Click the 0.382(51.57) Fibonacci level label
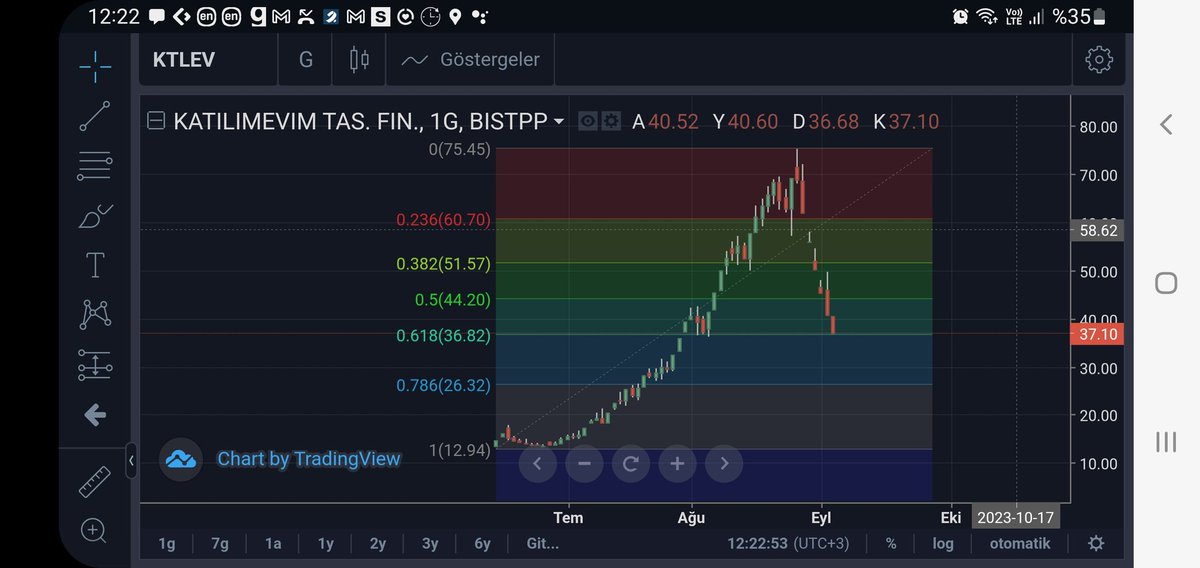 pos(443,264)
